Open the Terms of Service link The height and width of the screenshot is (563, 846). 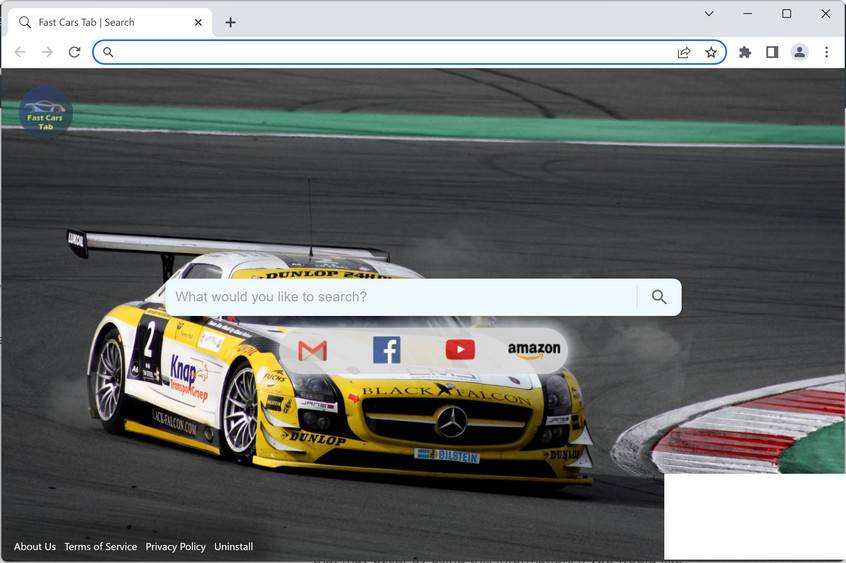[x=101, y=547]
